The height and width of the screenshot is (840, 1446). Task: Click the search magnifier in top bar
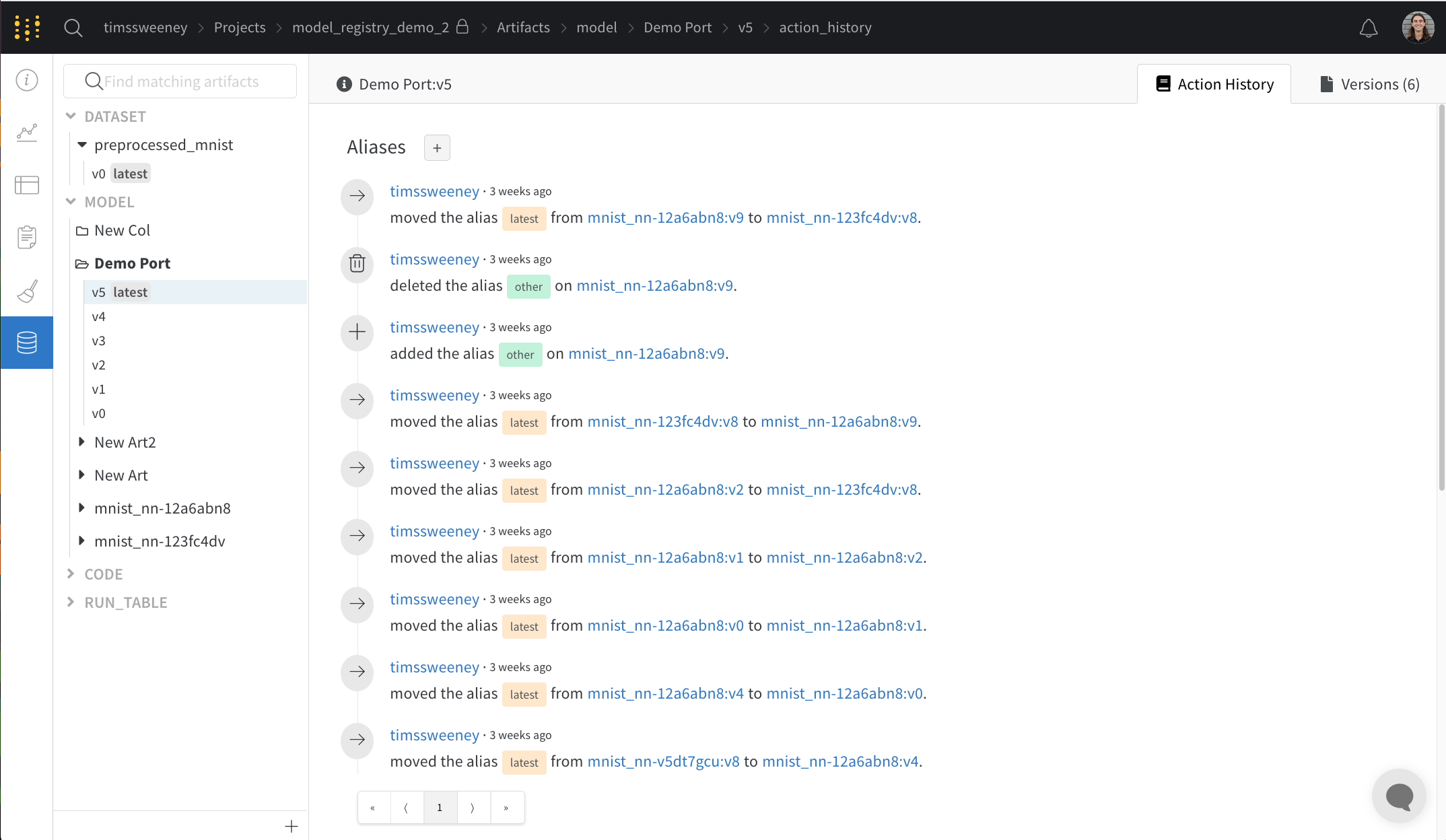pos(73,28)
